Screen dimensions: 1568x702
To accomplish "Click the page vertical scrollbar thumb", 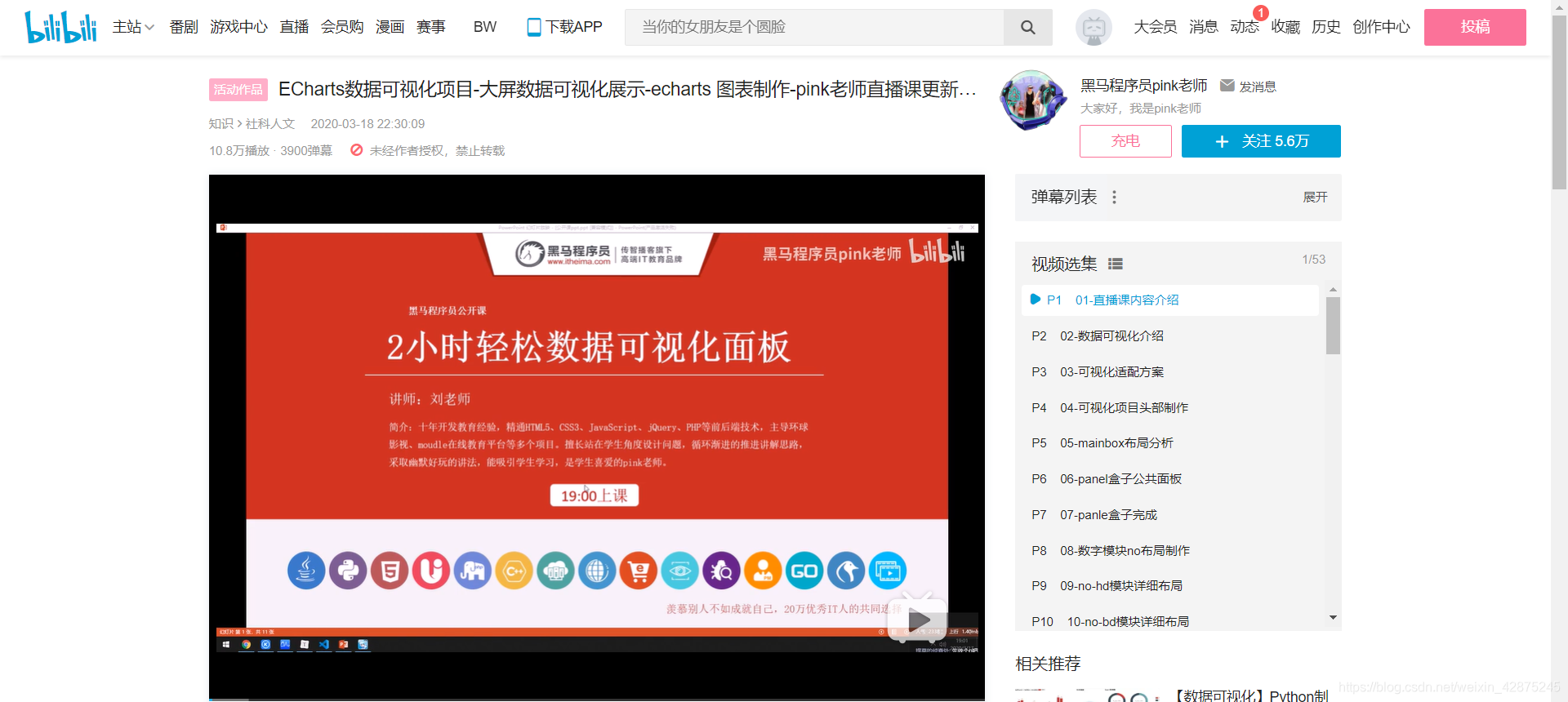I will [1559, 102].
